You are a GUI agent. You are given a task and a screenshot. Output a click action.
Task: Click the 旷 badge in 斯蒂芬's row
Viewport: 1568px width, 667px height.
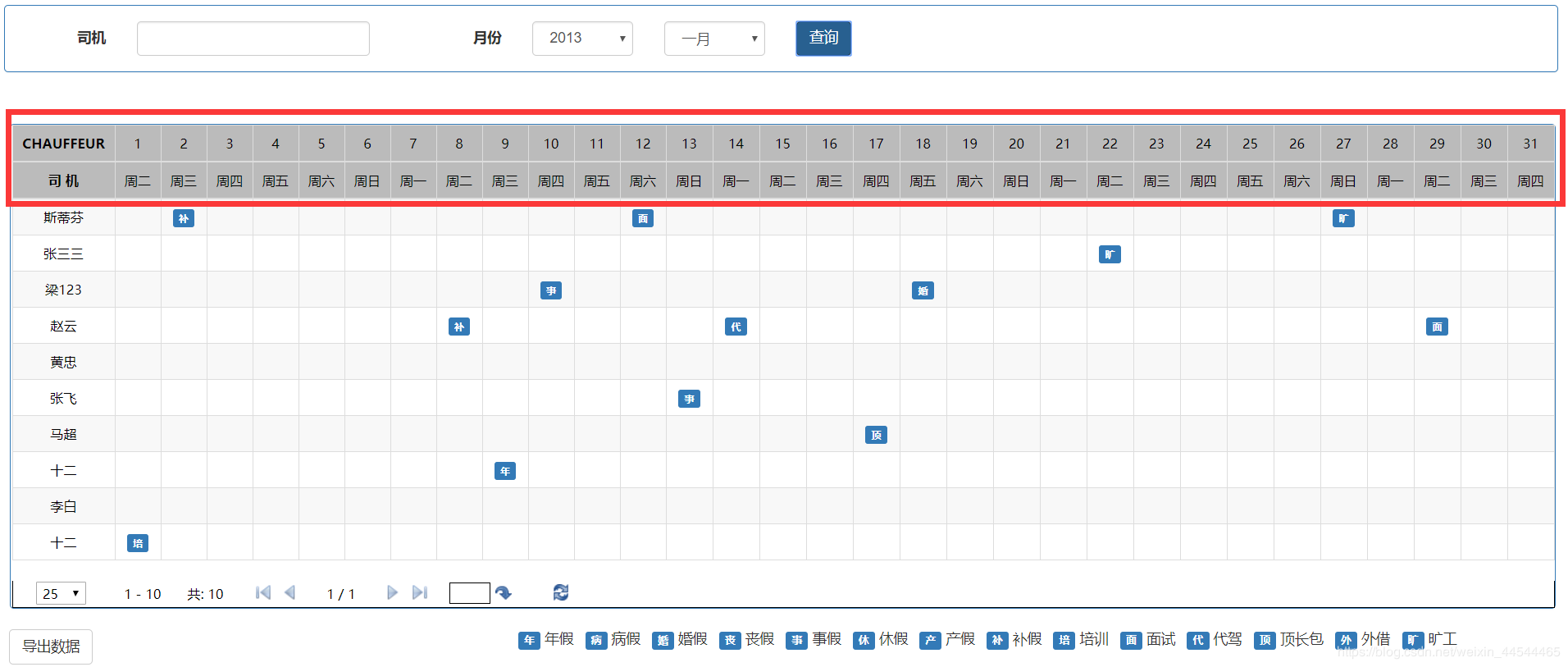(x=1343, y=218)
